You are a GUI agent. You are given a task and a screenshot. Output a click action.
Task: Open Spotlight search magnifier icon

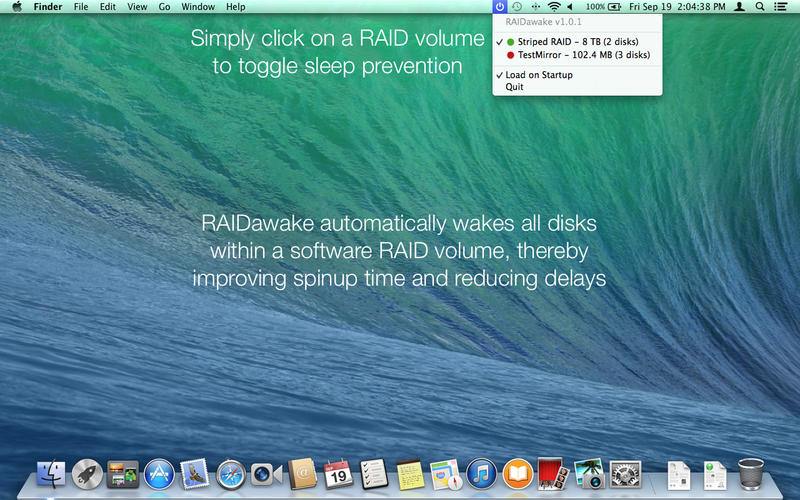[760, 7]
